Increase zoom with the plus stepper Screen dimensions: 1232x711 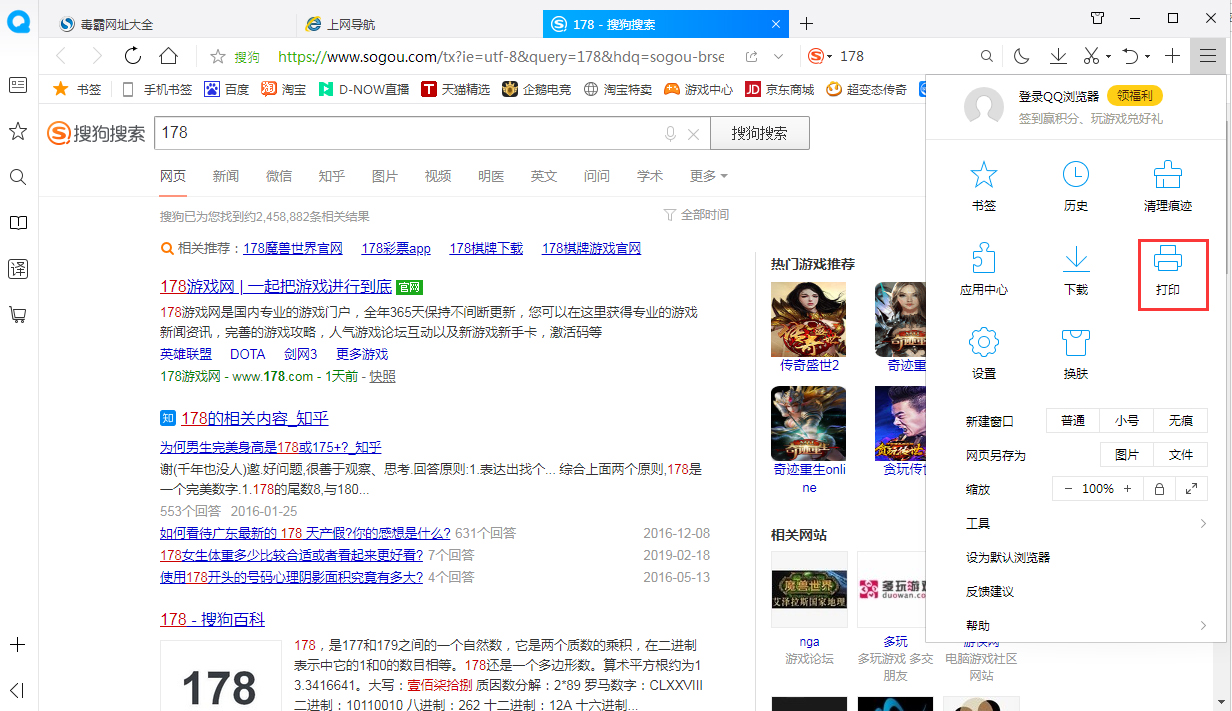pyautogui.click(x=1128, y=488)
